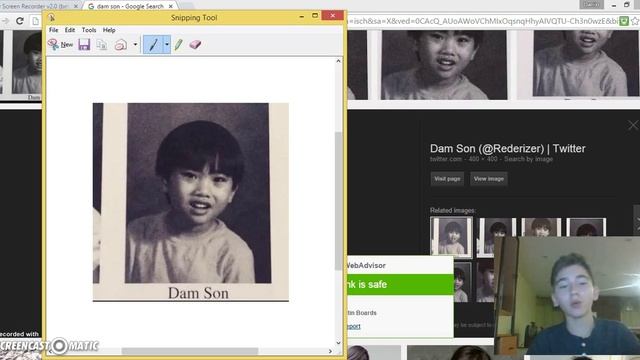Select the fourth related image thumbnail
Screen dimensions: 640x360
tap(586, 227)
